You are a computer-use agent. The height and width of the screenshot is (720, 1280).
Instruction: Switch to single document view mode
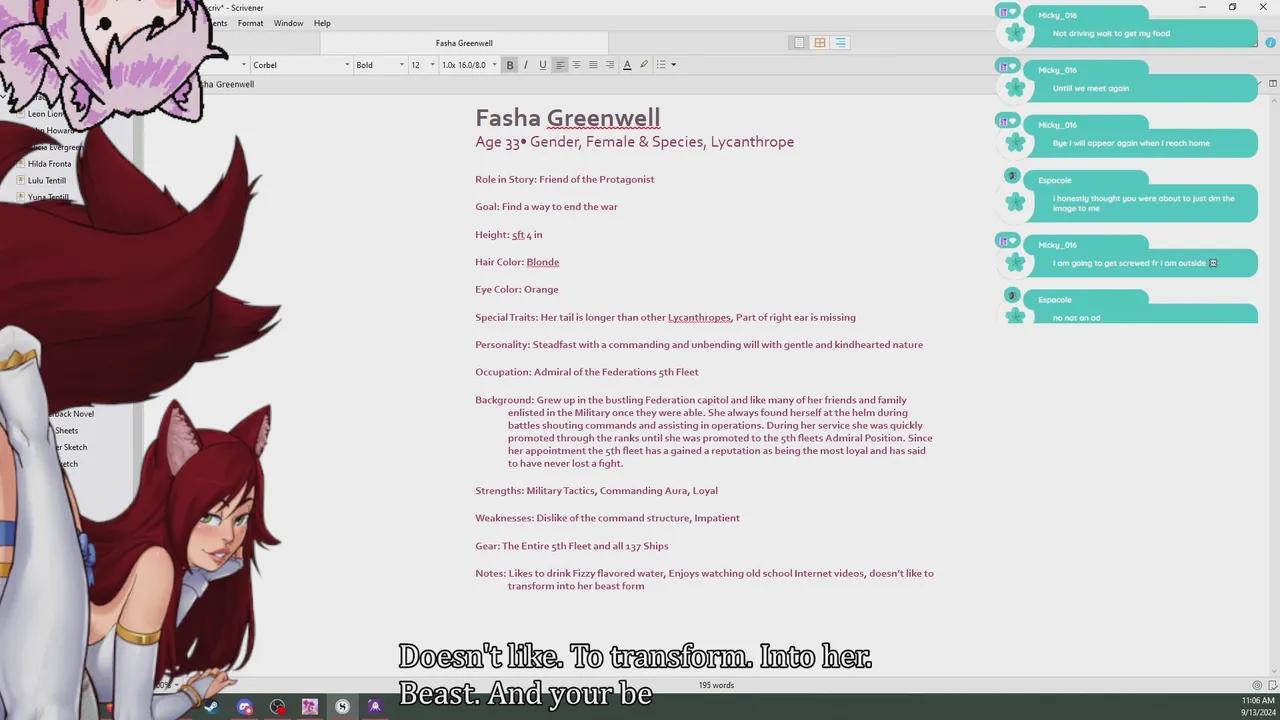[x=799, y=43]
